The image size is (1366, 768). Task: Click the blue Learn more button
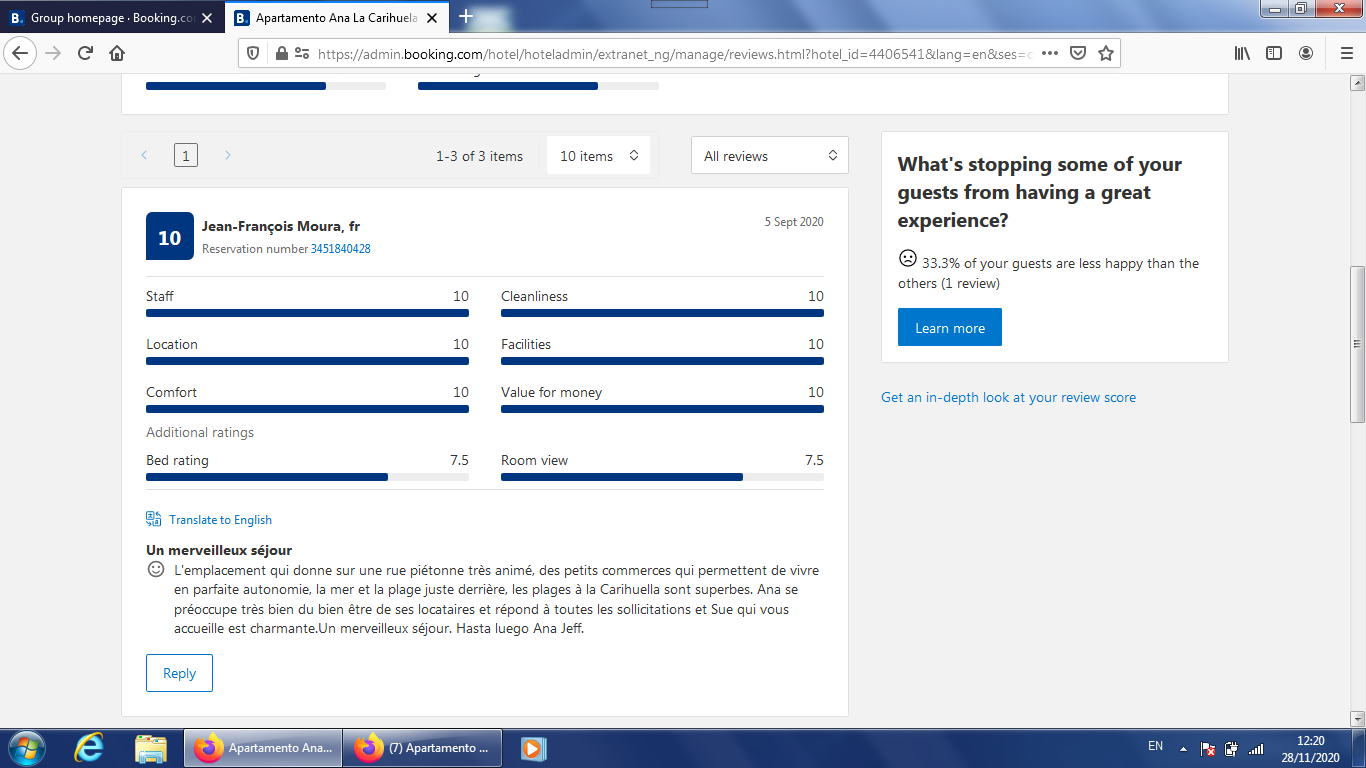pos(949,328)
